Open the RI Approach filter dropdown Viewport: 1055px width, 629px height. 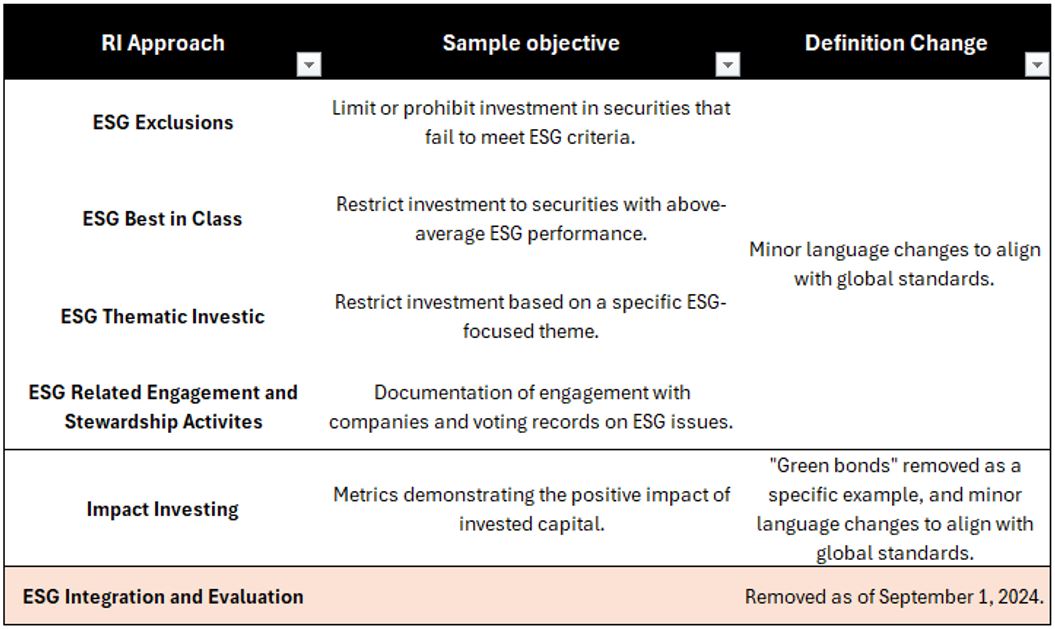coord(310,65)
